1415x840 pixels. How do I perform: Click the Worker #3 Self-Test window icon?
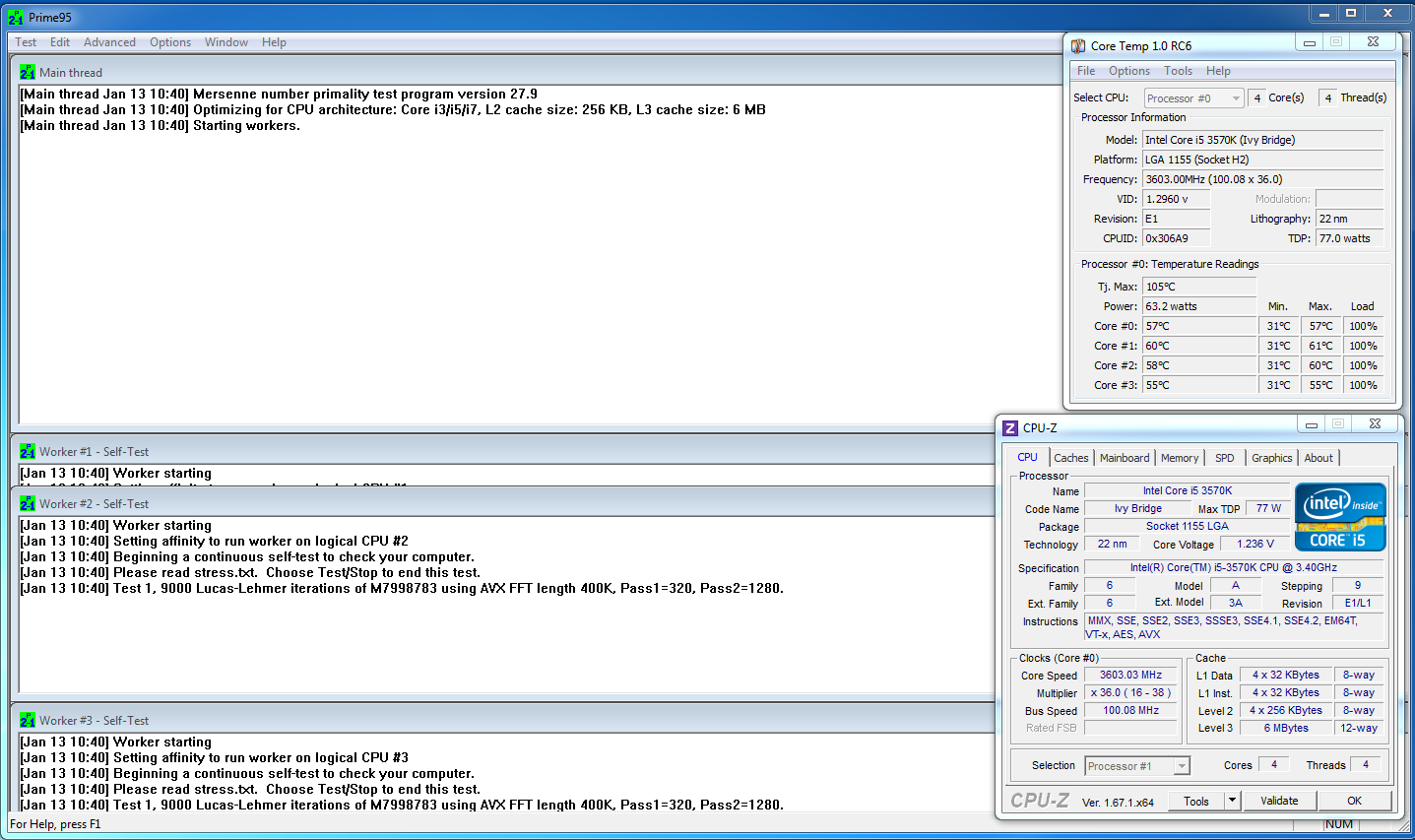coord(28,720)
